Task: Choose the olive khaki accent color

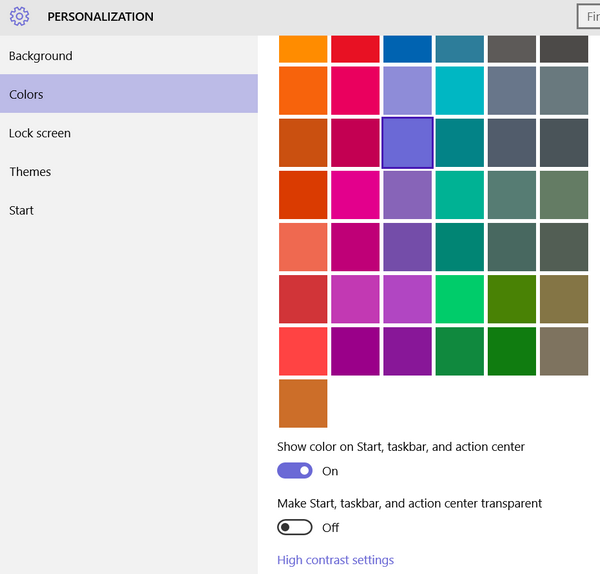Action: [x=564, y=299]
